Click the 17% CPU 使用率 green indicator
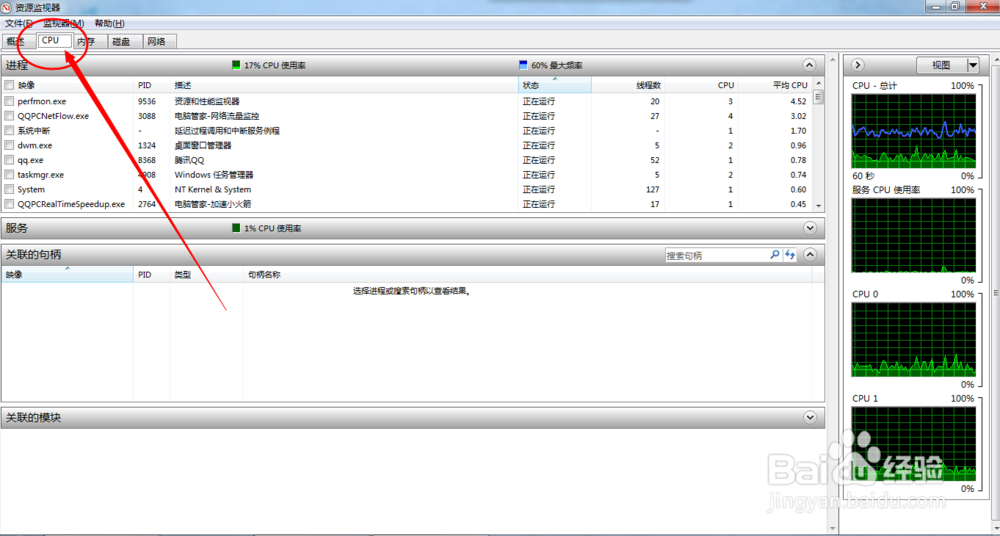This screenshot has width=1000, height=536. [x=236, y=65]
